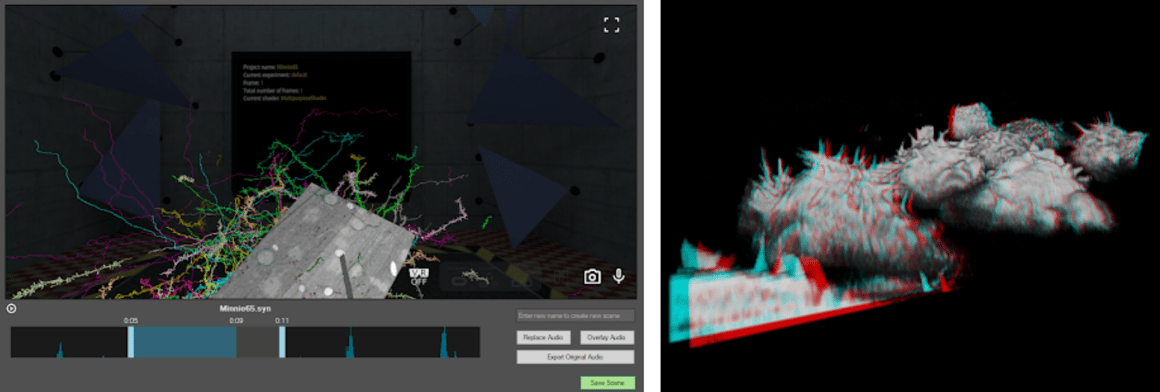Viewport: 1160px width, 392px height.
Task: Export Original Audio from the scene
Action: pyautogui.click(x=575, y=357)
